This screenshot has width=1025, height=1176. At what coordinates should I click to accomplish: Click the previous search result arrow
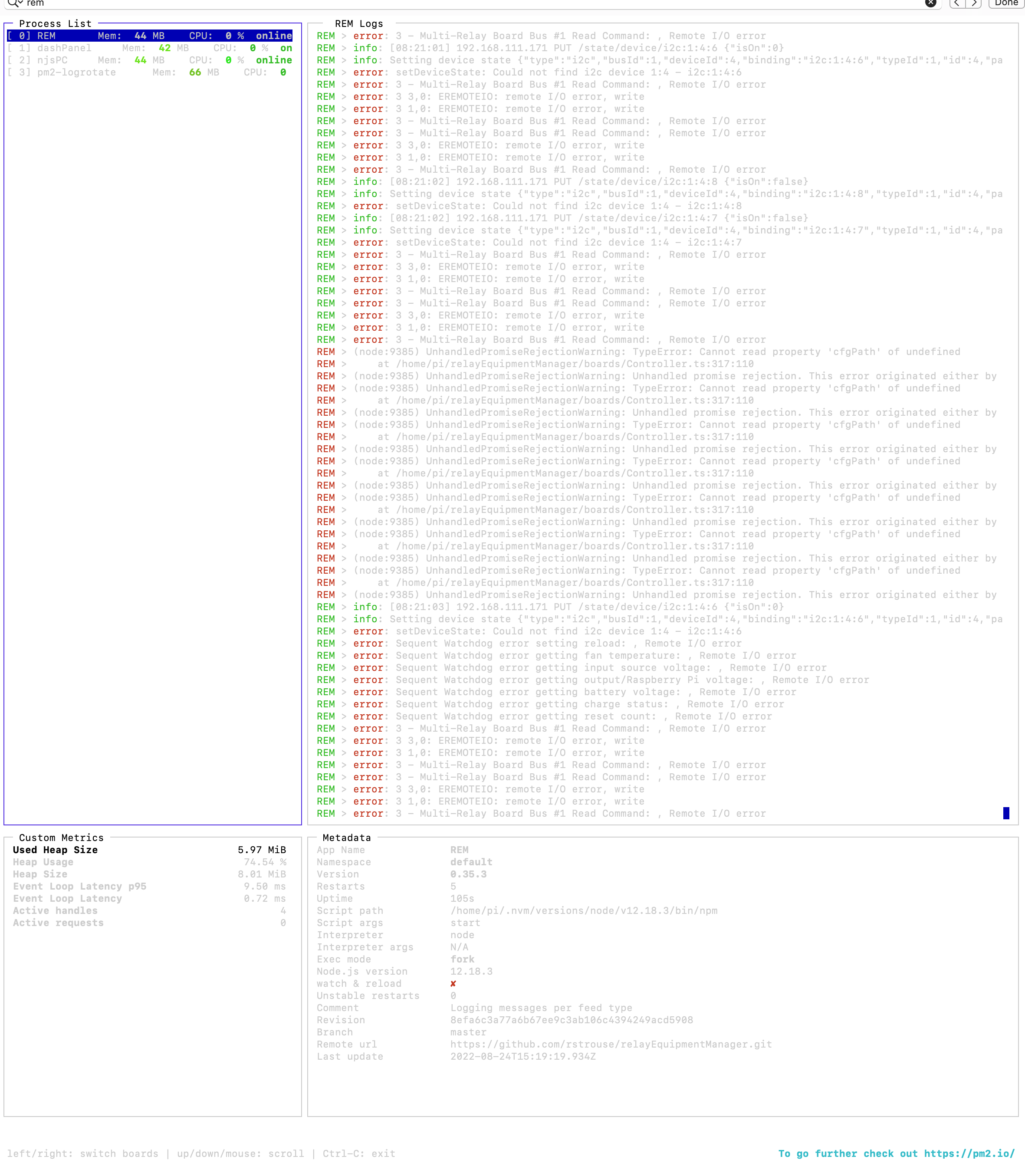pos(956,4)
